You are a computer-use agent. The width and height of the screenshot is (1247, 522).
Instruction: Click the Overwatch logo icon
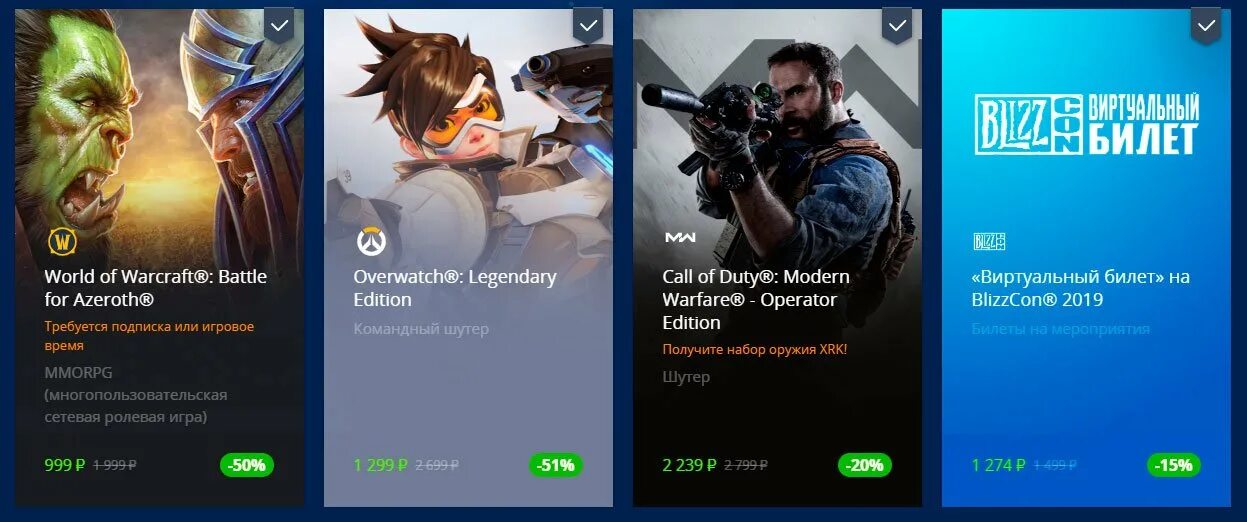371,241
